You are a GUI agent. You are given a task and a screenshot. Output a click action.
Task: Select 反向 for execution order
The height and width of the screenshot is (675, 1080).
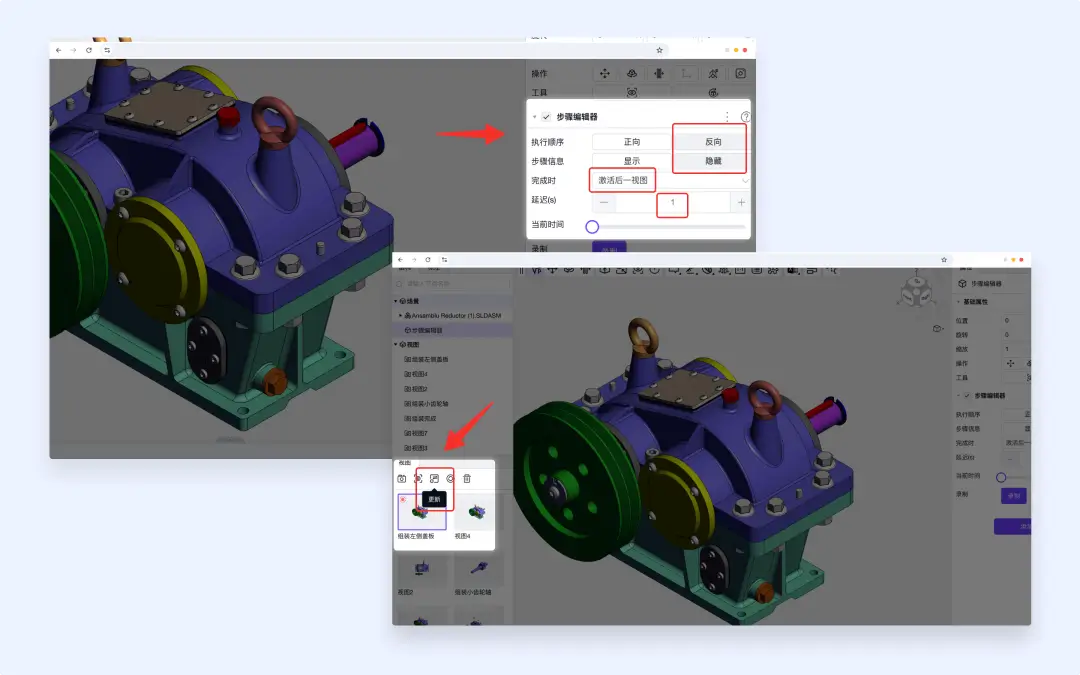point(712,142)
